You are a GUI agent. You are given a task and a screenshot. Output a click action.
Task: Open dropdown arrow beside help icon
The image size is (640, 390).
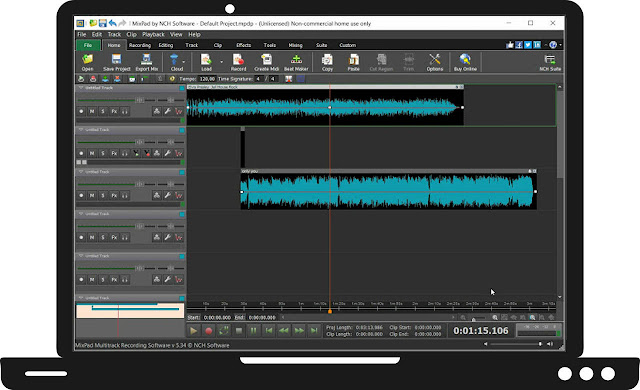pos(560,45)
